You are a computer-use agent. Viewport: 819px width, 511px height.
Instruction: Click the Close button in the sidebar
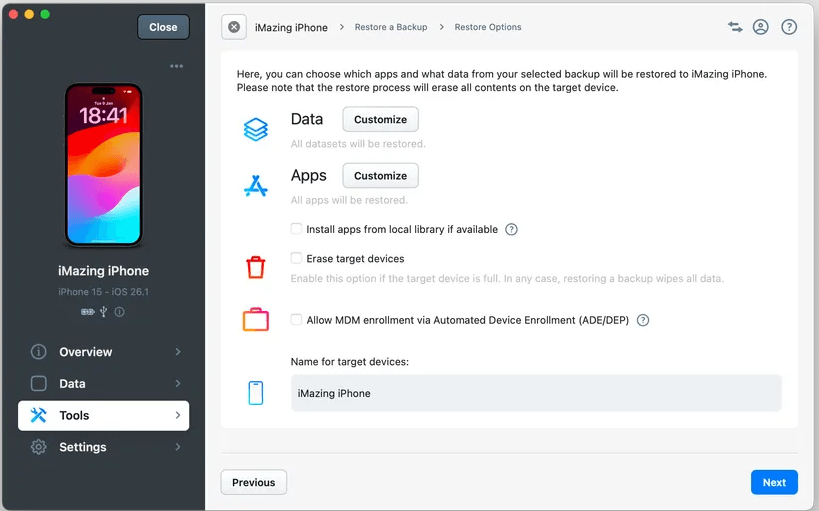coord(163,27)
